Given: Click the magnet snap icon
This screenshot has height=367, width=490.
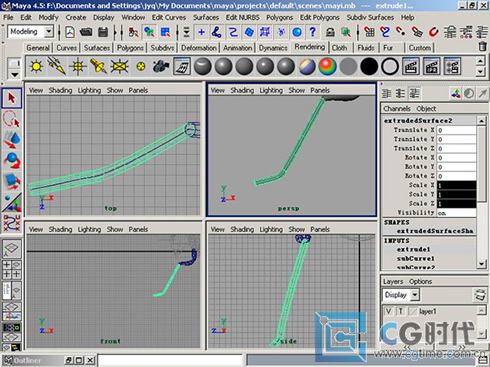Looking at the screenshot, I should point(433,32).
